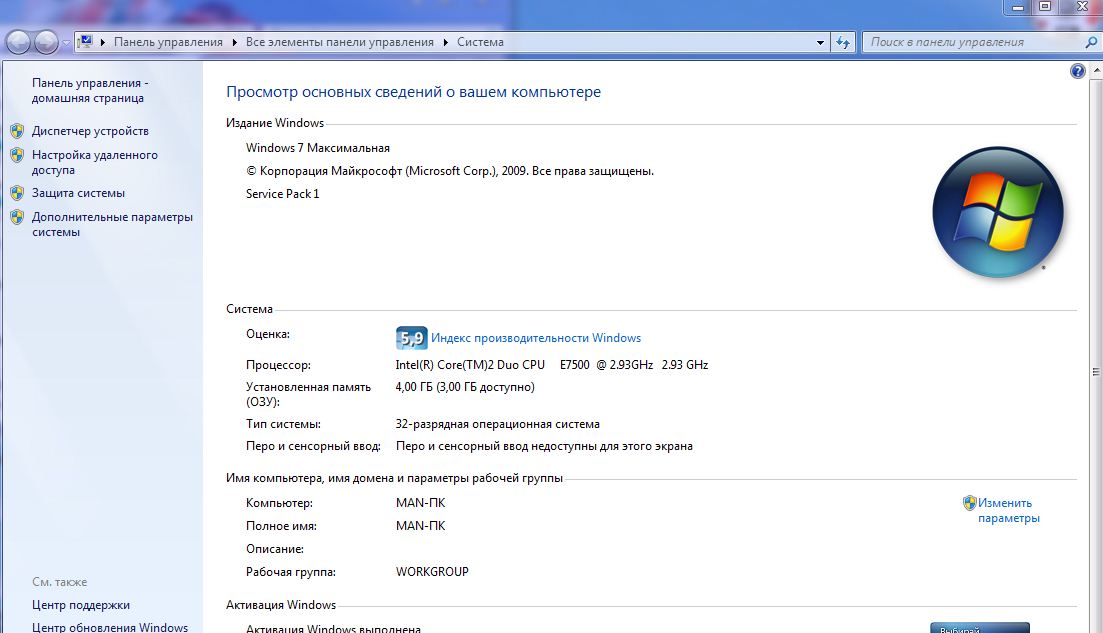
Task: Select 'MAN-ПК' value next to 'Полное имя:'
Action: point(420,525)
